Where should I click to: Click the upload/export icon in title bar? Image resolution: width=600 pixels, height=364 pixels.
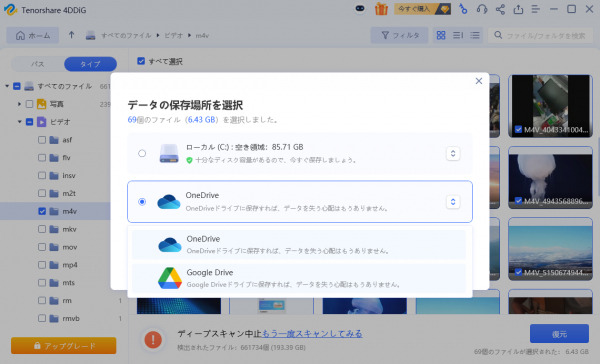coord(518,9)
